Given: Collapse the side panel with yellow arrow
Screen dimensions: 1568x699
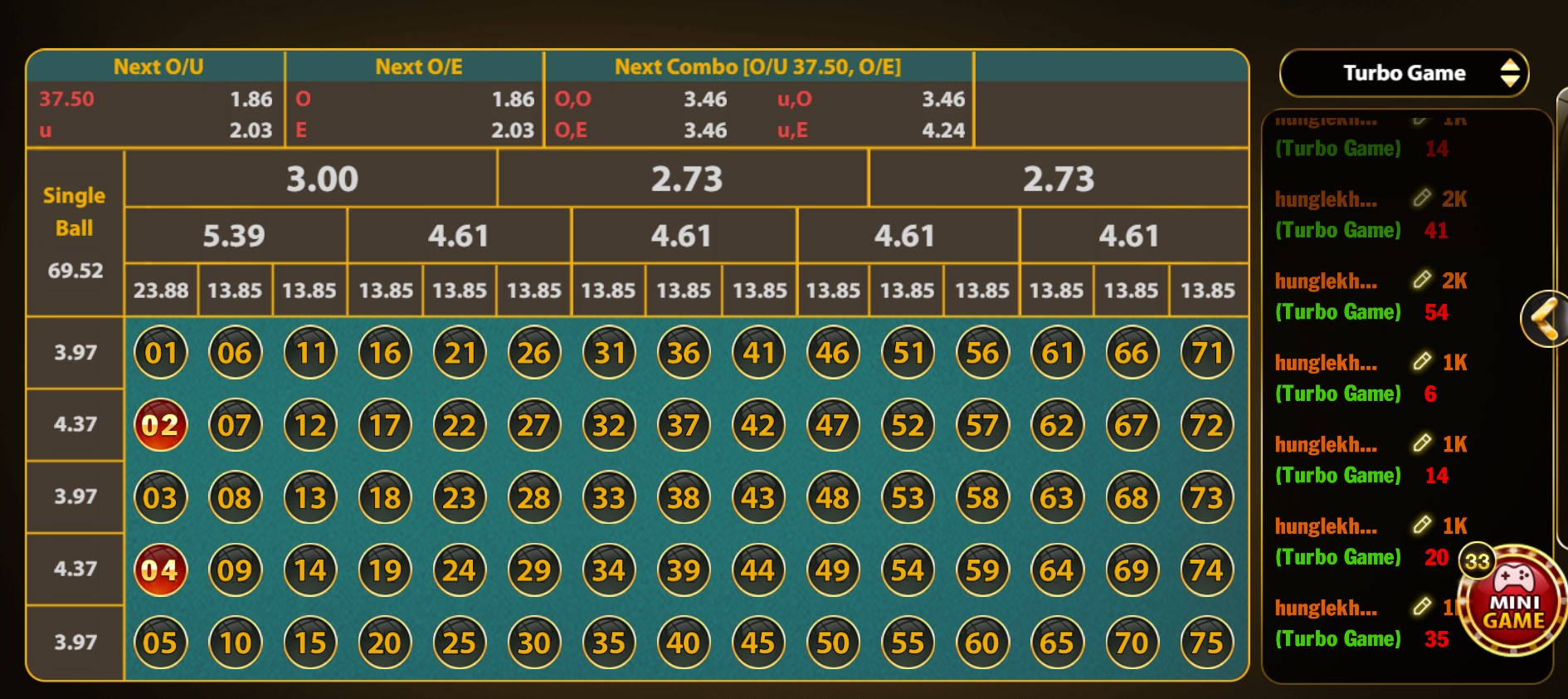Looking at the screenshot, I should [x=1545, y=319].
